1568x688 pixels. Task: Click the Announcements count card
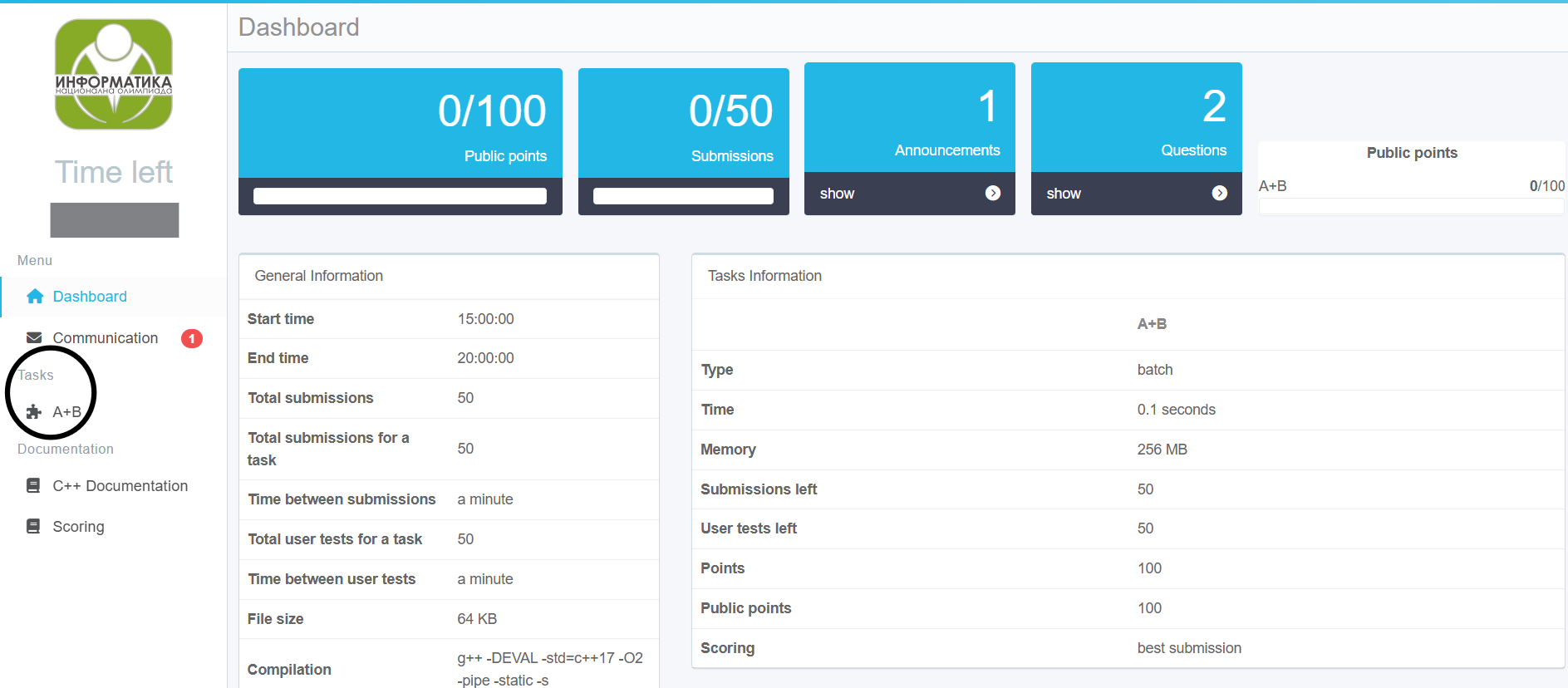910,117
